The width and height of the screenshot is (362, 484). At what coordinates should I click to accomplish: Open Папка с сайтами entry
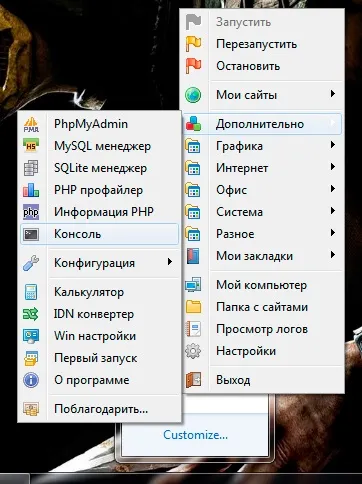coord(262,307)
